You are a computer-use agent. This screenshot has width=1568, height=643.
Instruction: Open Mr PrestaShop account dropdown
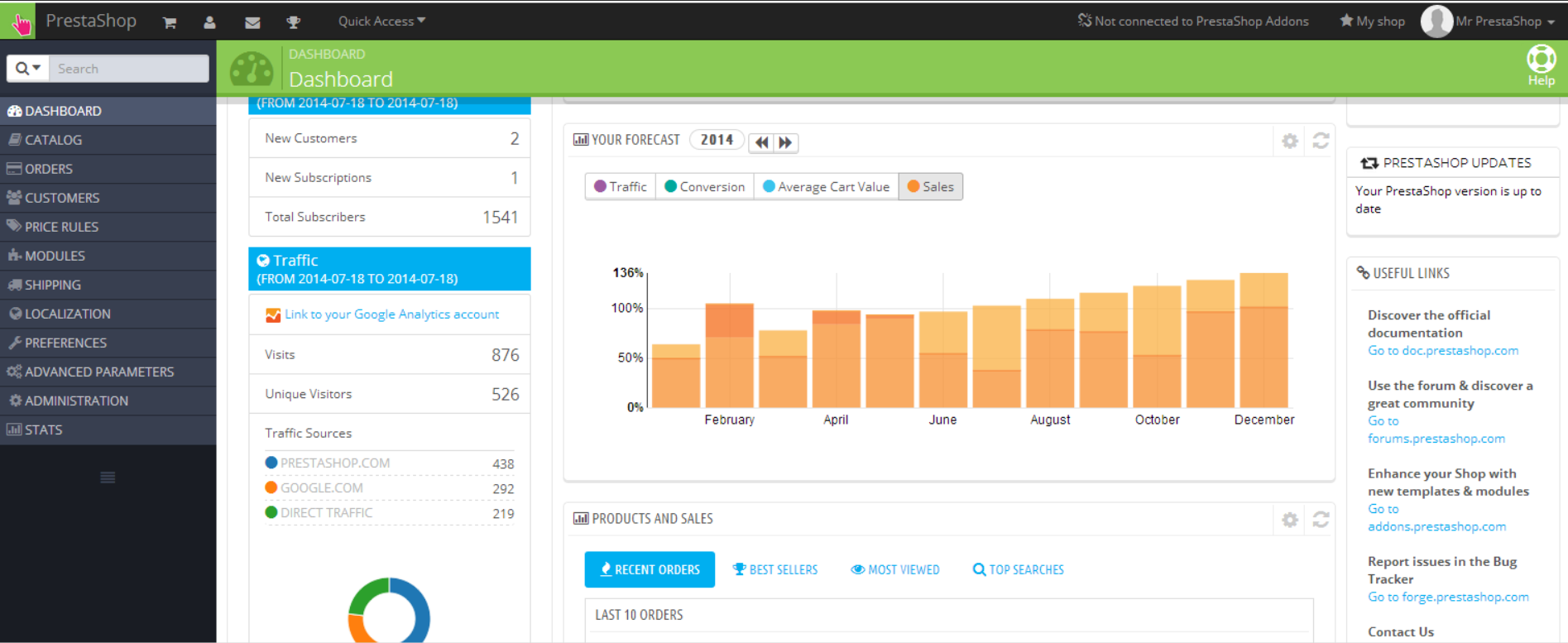pos(1505,22)
